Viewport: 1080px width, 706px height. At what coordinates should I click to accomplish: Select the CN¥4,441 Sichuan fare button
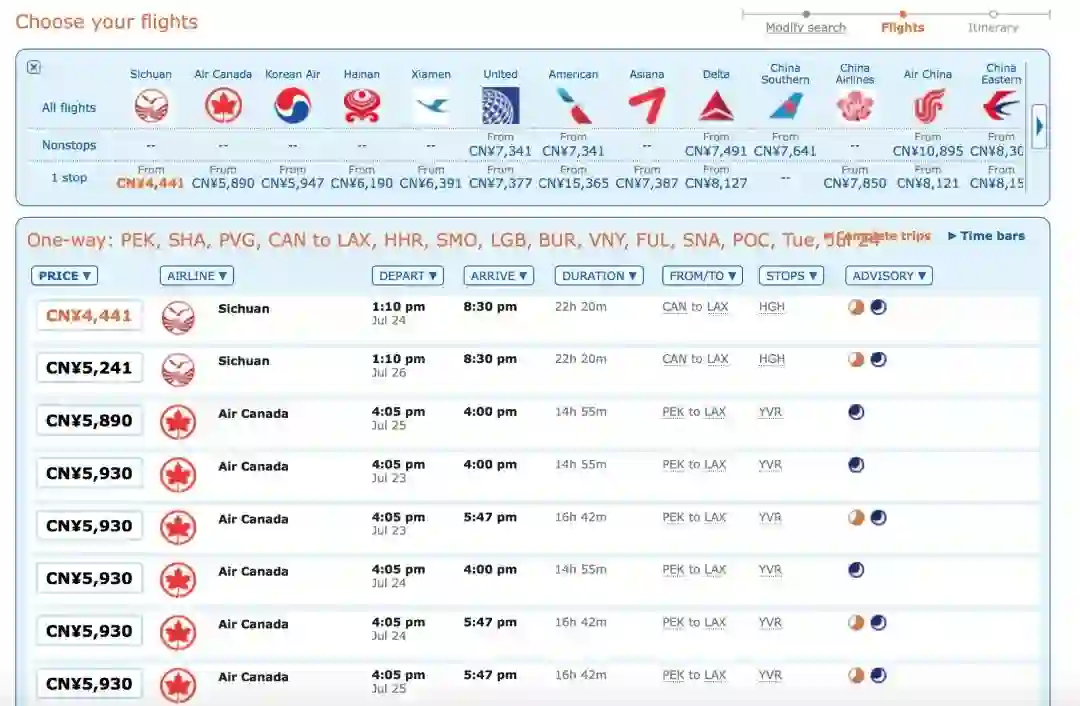click(89, 315)
